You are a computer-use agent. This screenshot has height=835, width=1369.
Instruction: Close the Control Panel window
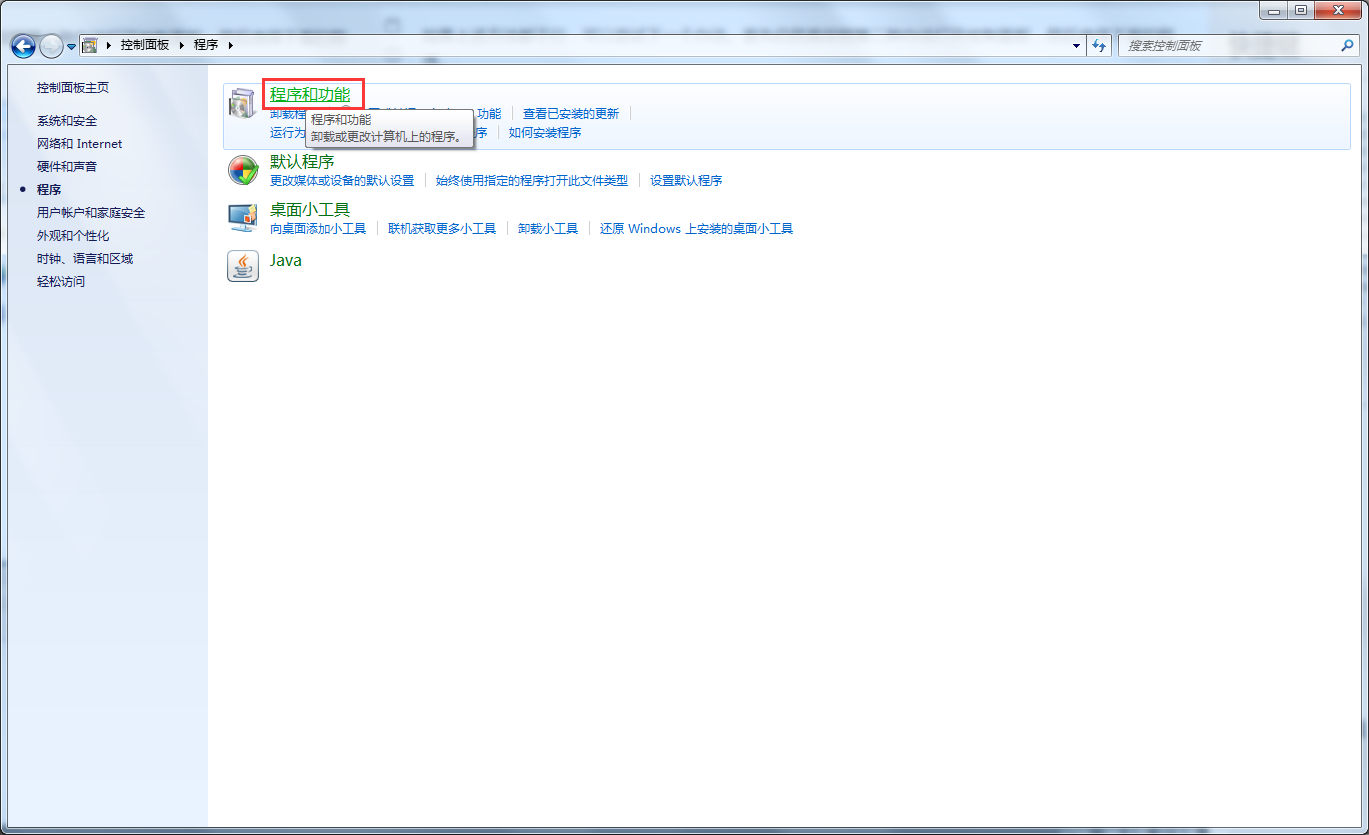[x=1337, y=10]
